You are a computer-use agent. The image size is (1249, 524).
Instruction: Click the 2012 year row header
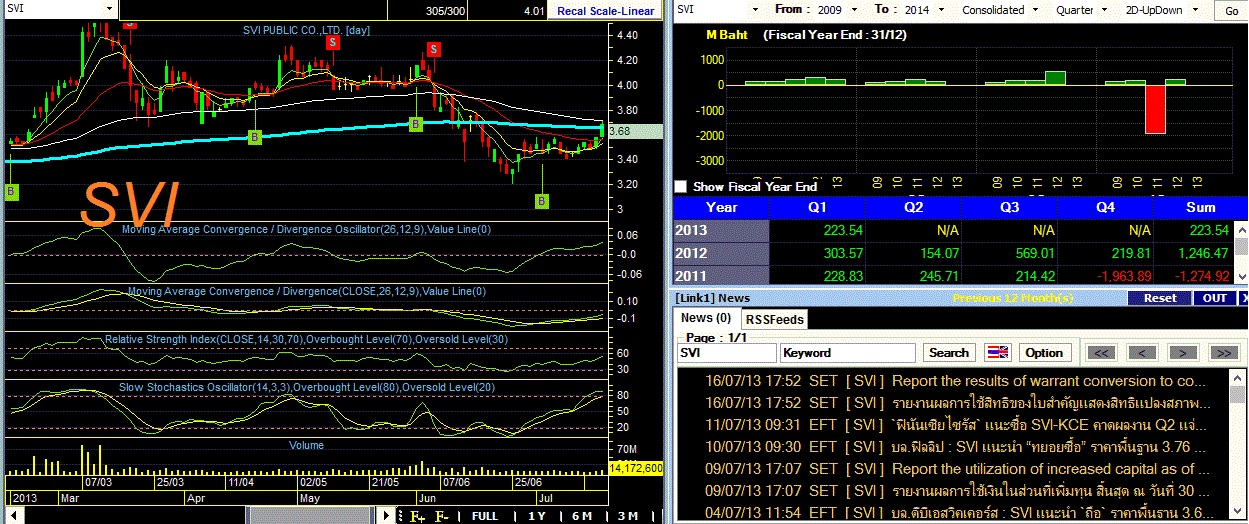722,253
